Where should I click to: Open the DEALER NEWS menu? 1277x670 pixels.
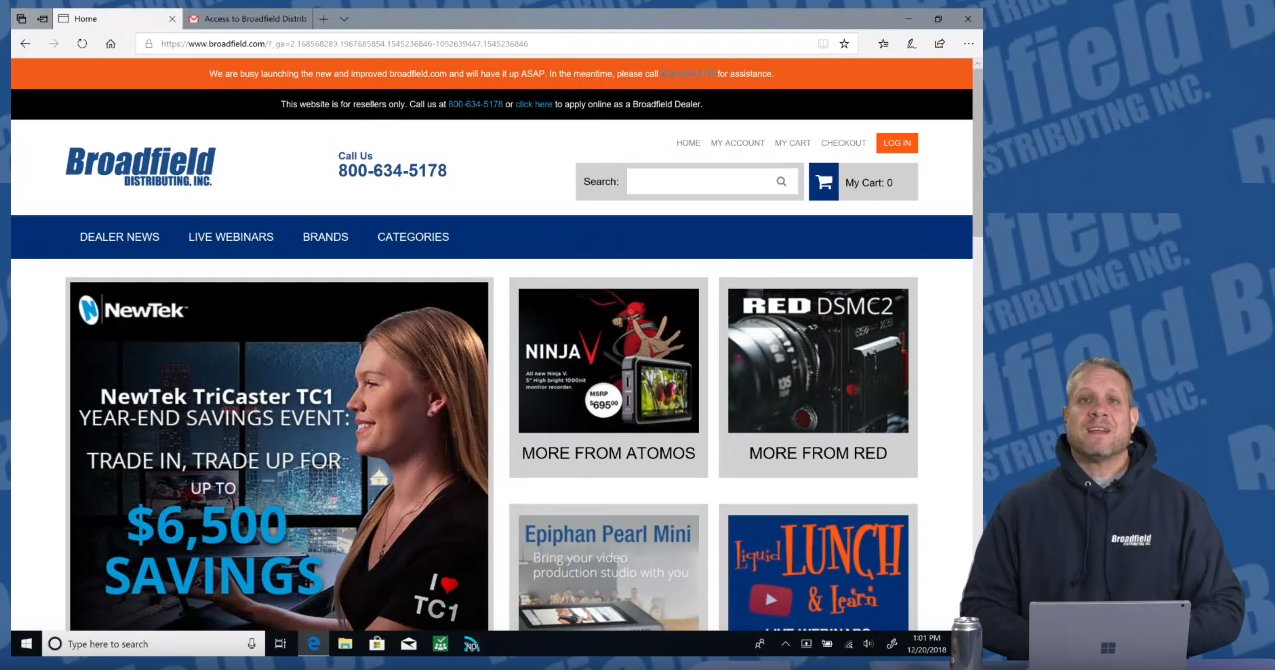coord(120,237)
